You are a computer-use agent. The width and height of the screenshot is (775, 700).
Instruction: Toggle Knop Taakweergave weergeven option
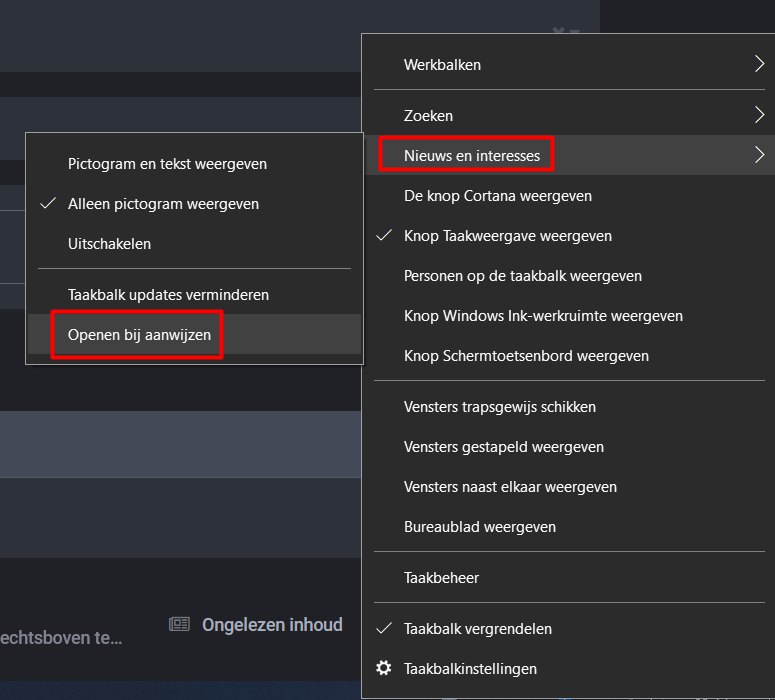507,236
